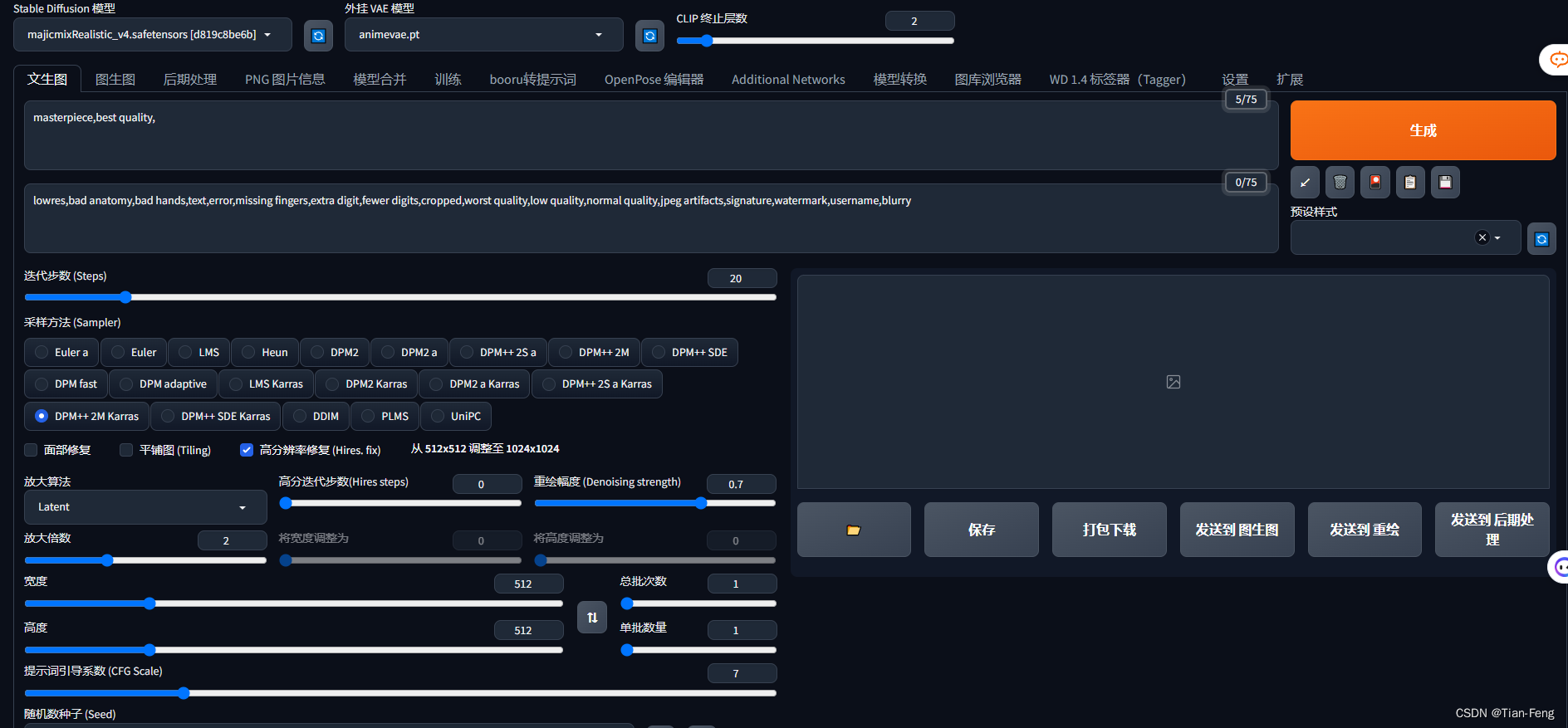The height and width of the screenshot is (728, 1568).
Task: Refresh the external VAE model list
Action: coord(649,36)
